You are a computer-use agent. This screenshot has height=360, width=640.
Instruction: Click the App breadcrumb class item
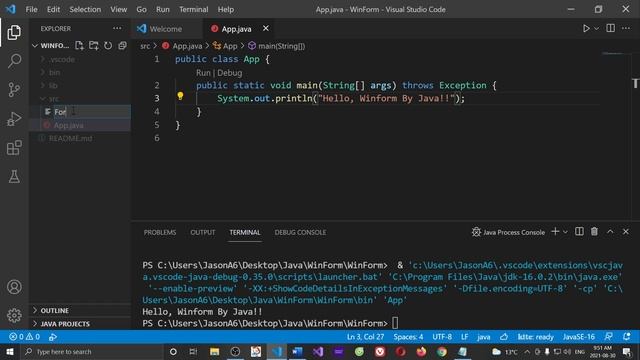226,46
